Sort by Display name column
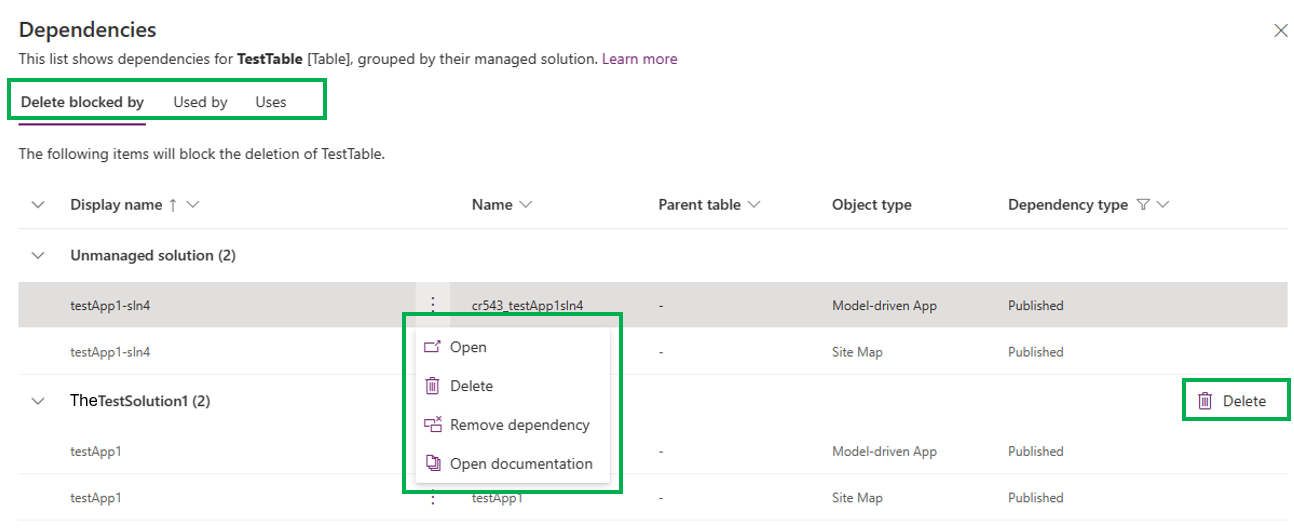The height and width of the screenshot is (529, 1294). click(116, 205)
